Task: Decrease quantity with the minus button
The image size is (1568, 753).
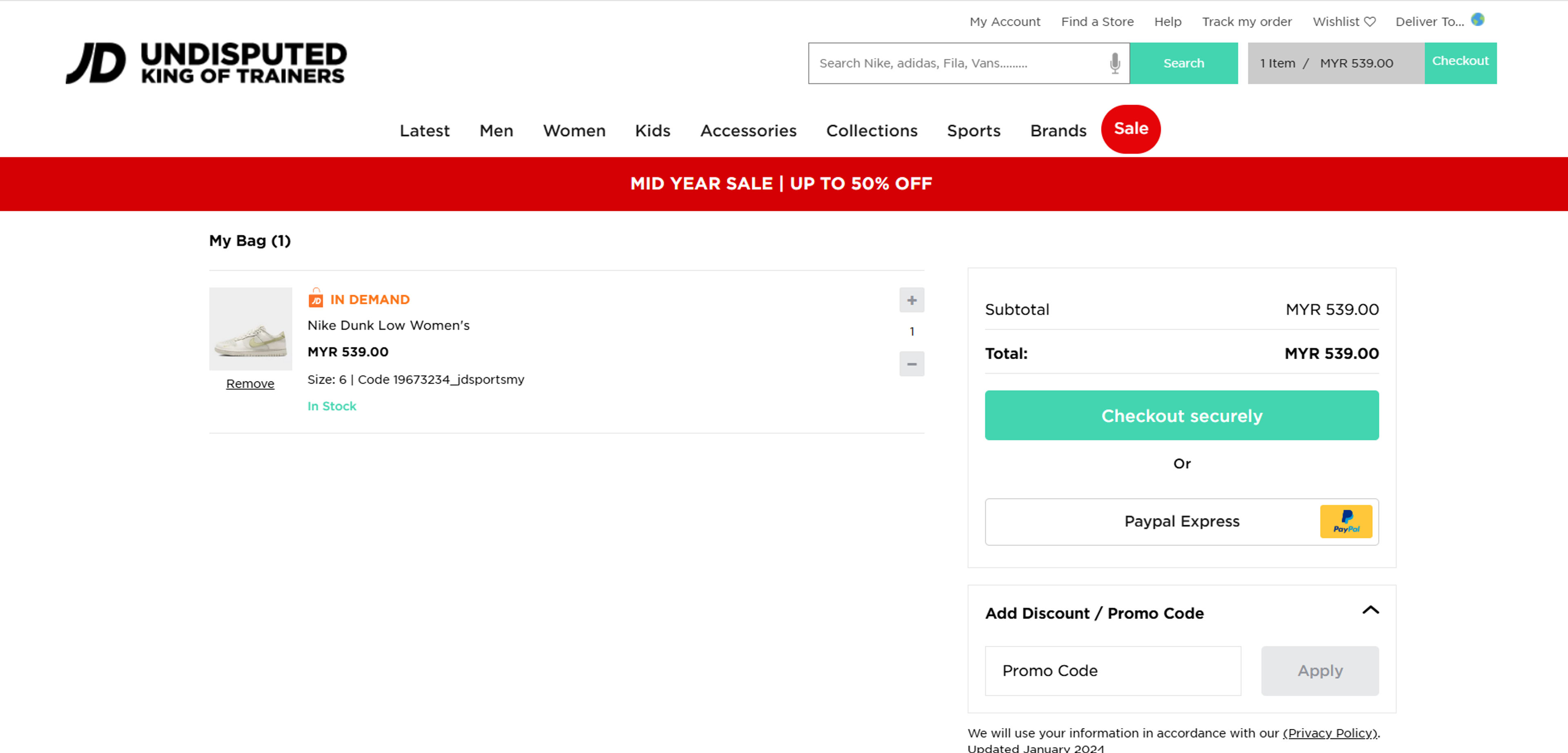Action: [911, 364]
